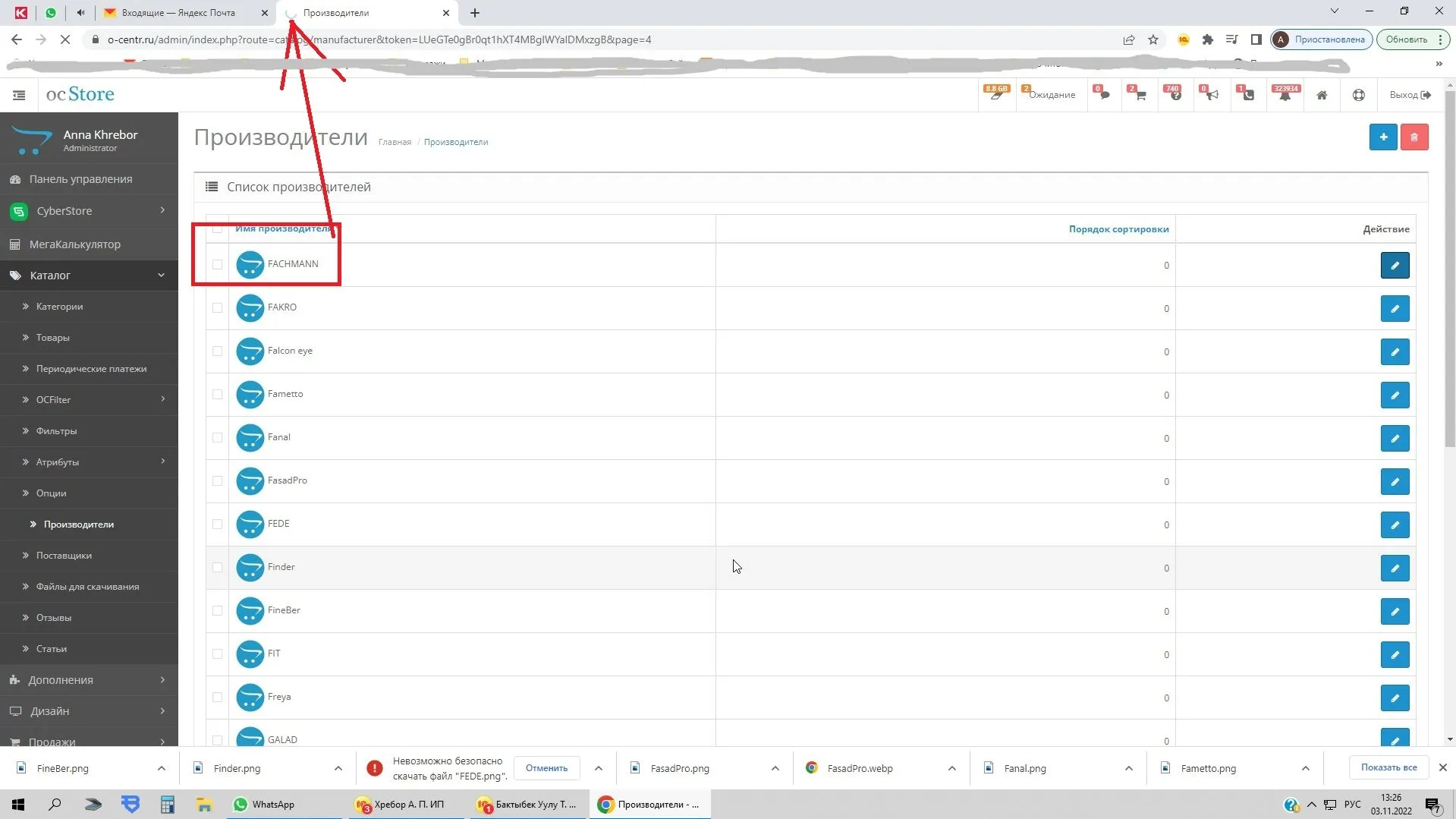Viewport: 1456px width, 819px height.
Task: Open the bell notifications icon with 323934 badge
Action: click(x=1285, y=94)
